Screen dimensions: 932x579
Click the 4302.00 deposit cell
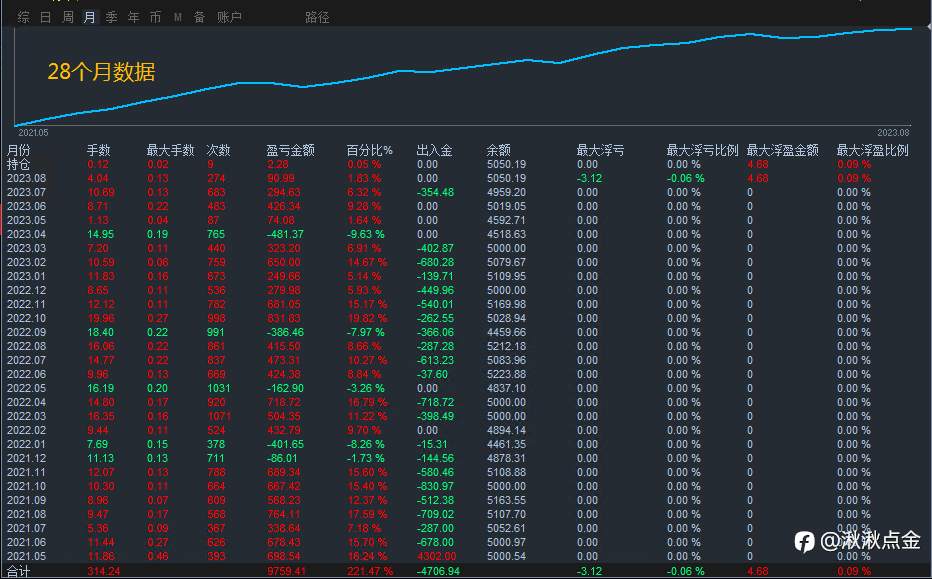(437, 556)
